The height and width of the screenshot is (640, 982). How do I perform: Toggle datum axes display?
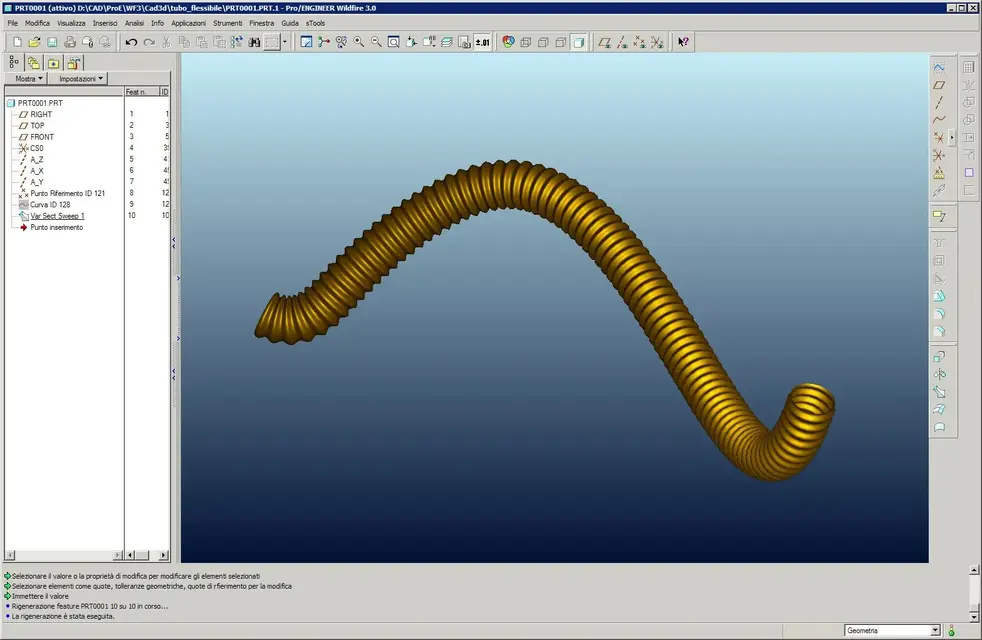pyautogui.click(x=621, y=42)
